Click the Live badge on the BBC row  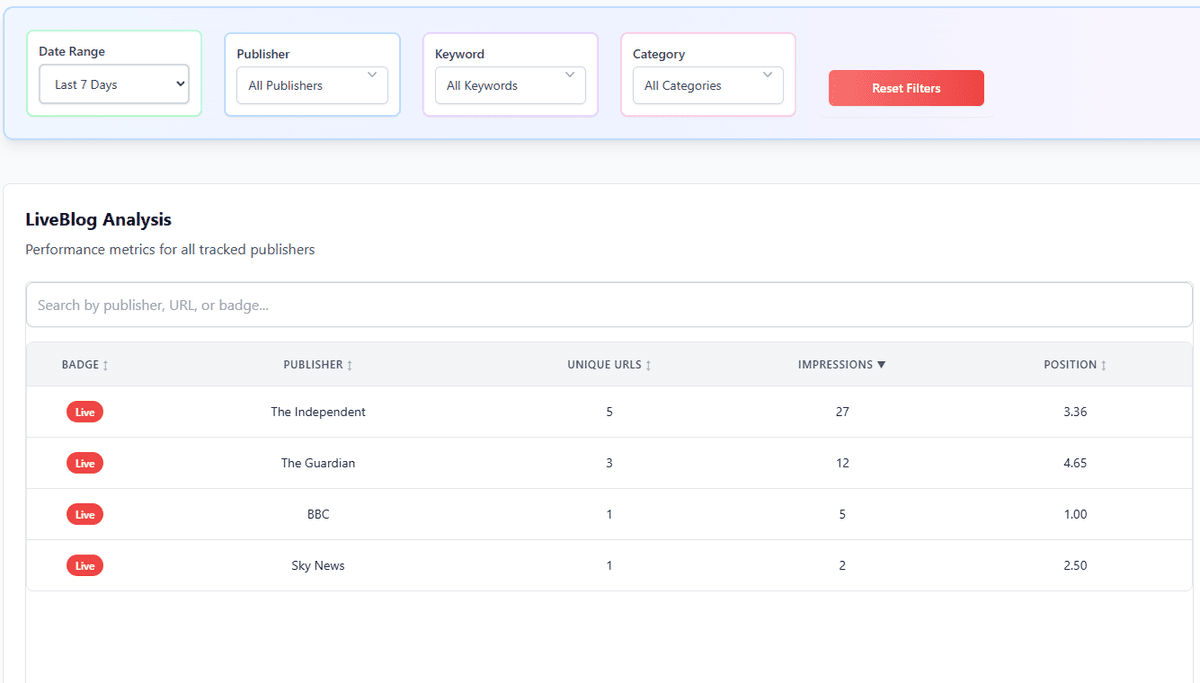tap(85, 514)
